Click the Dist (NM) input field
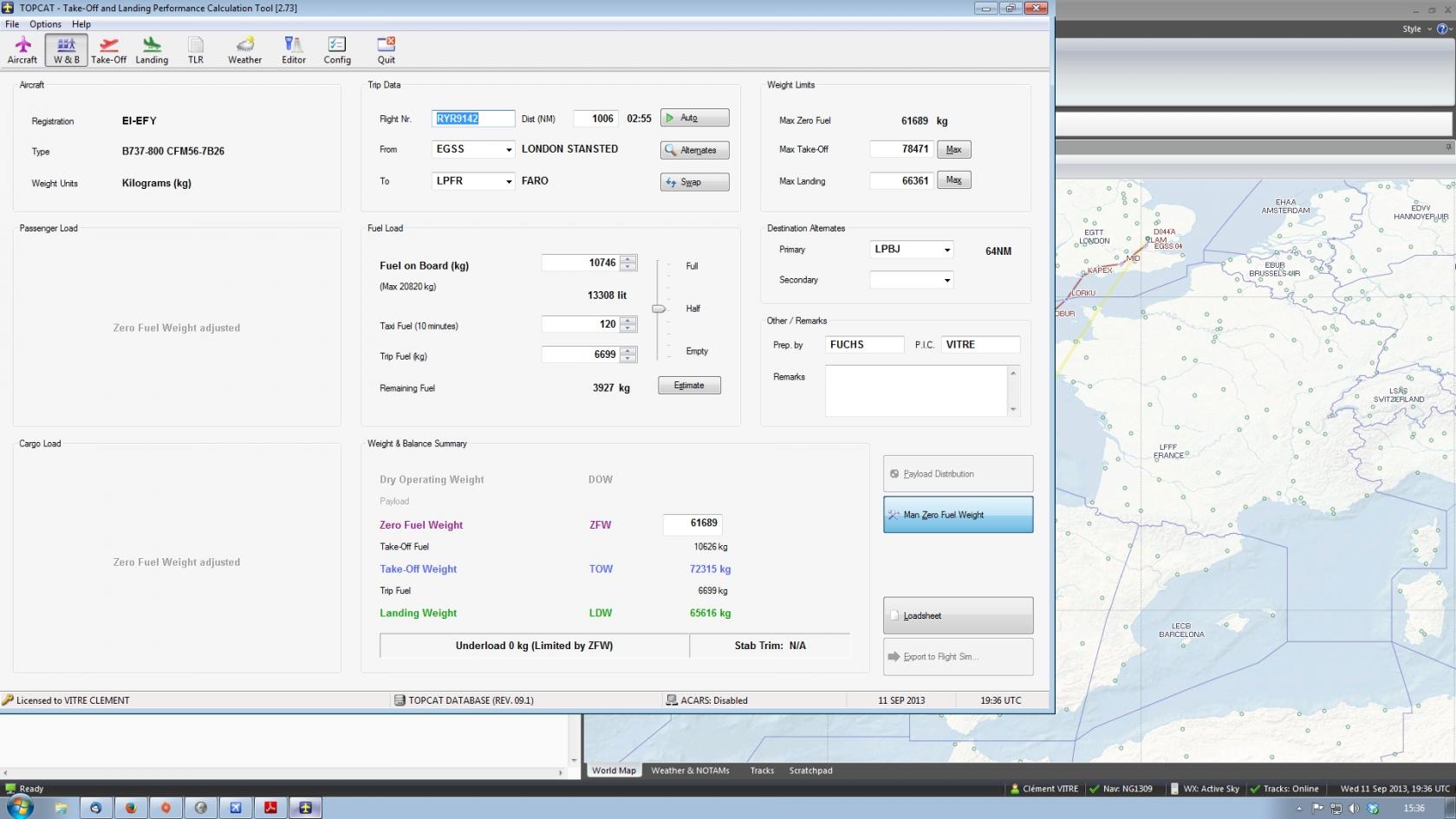1456x819 pixels. (595, 119)
